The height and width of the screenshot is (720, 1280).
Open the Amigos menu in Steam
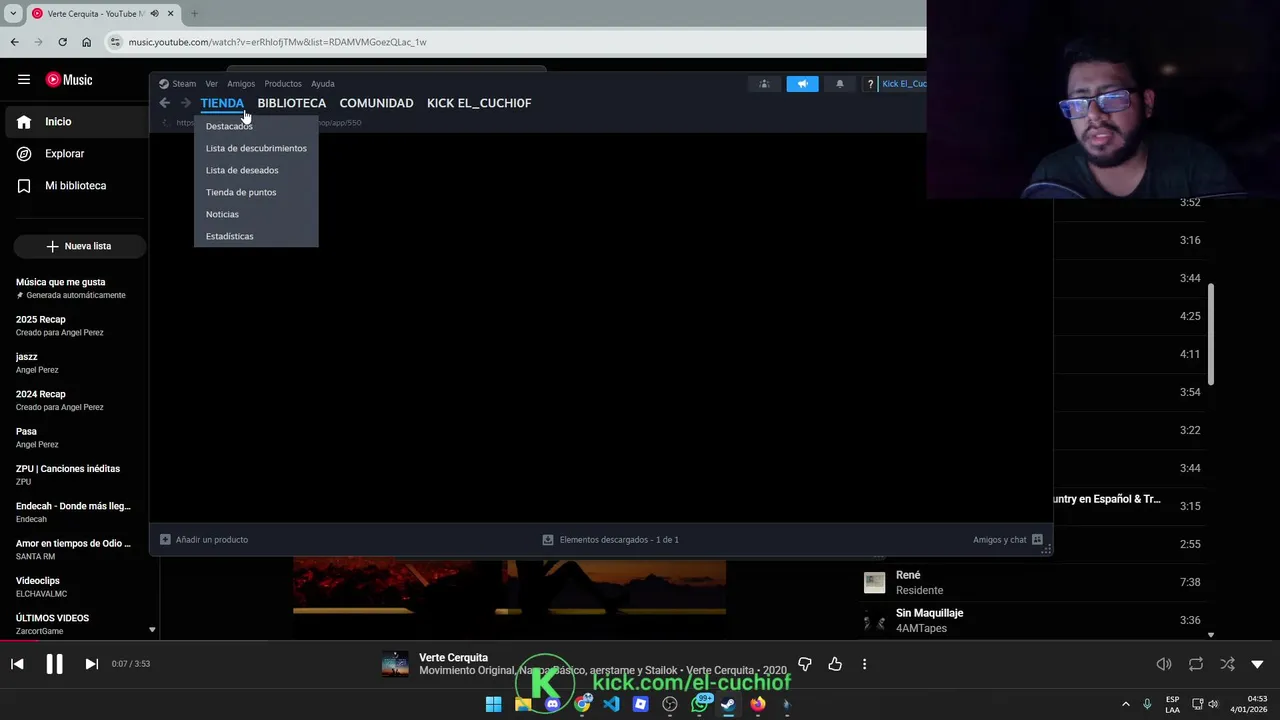[241, 84]
